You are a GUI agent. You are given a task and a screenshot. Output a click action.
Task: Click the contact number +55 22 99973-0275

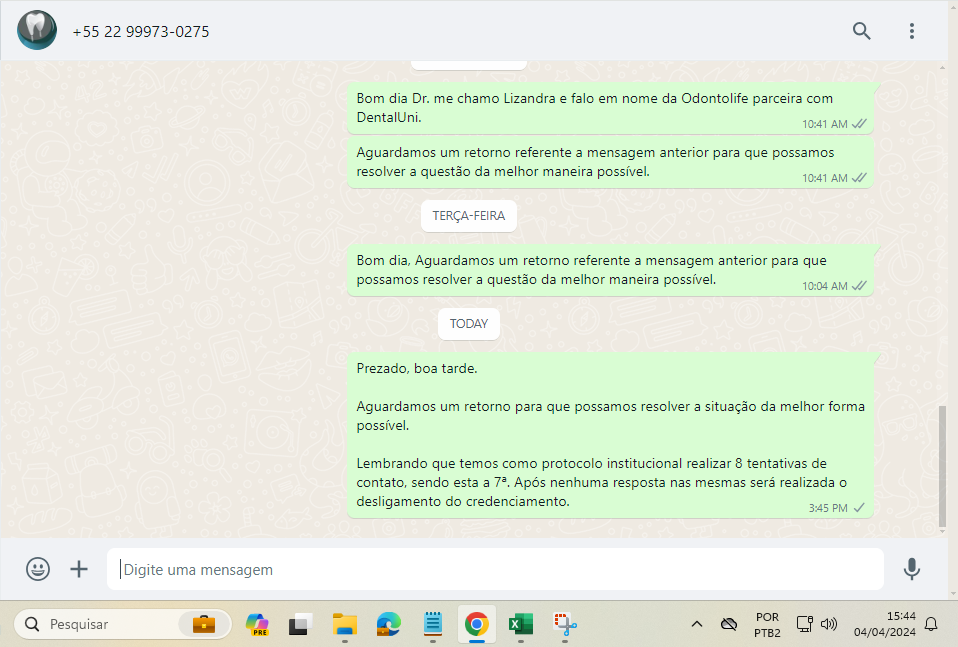click(x=141, y=32)
